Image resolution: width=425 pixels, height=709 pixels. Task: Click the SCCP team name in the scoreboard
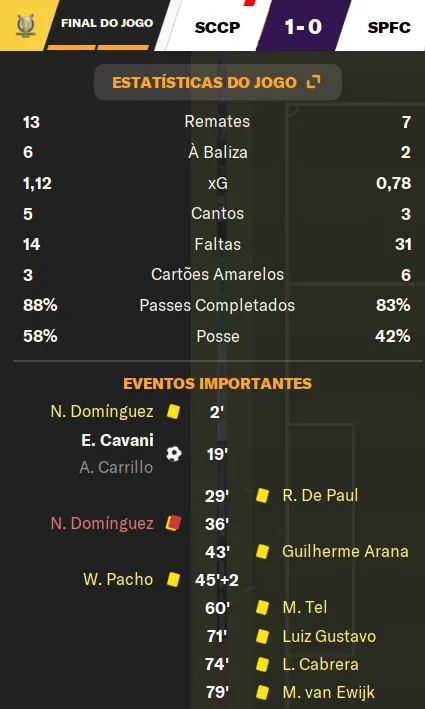pos(217,28)
